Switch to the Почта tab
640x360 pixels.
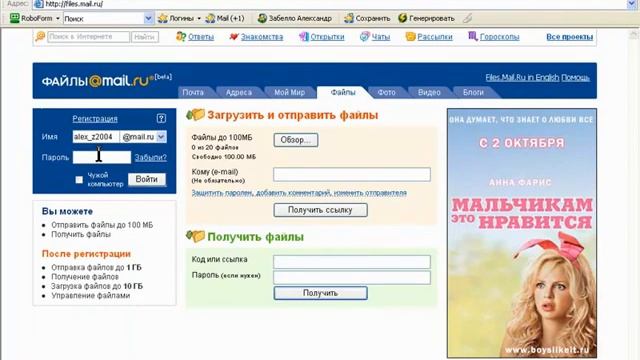193,93
